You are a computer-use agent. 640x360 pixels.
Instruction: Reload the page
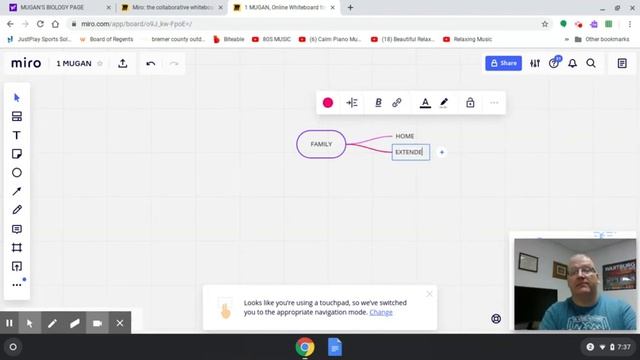(40, 24)
